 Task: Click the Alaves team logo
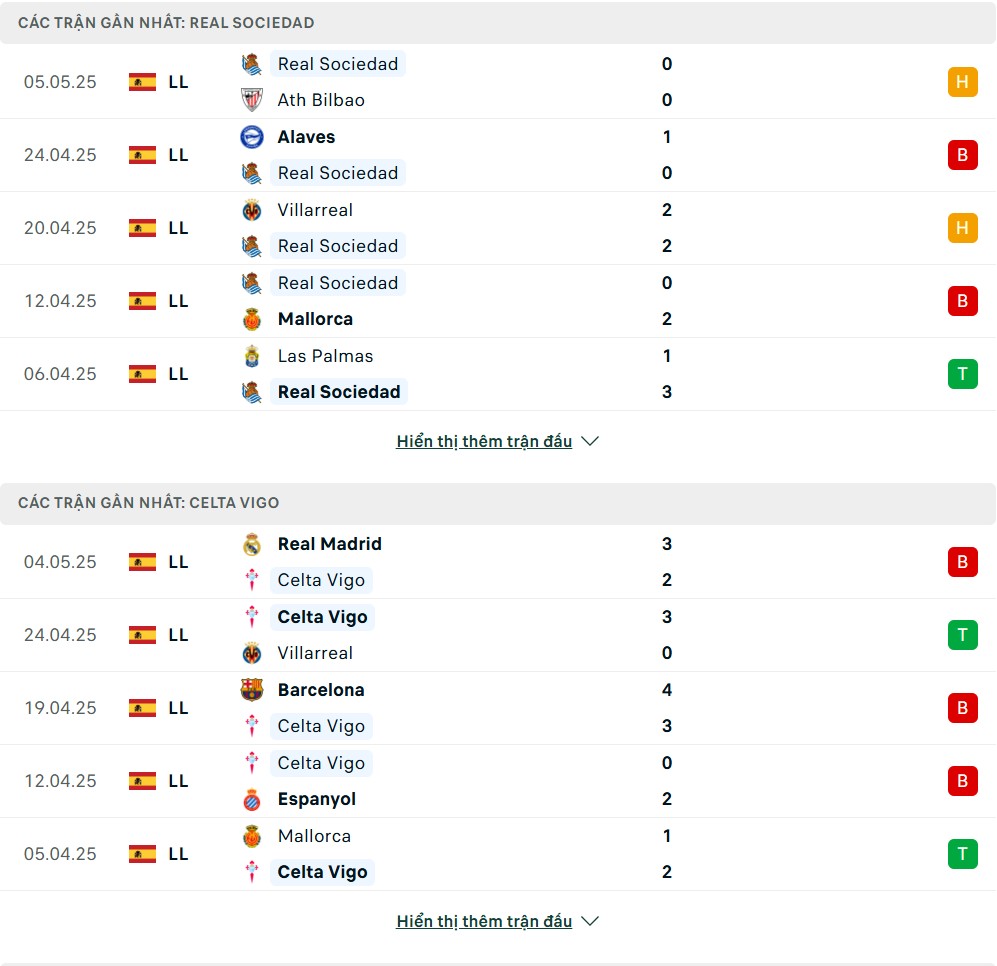coord(252,137)
